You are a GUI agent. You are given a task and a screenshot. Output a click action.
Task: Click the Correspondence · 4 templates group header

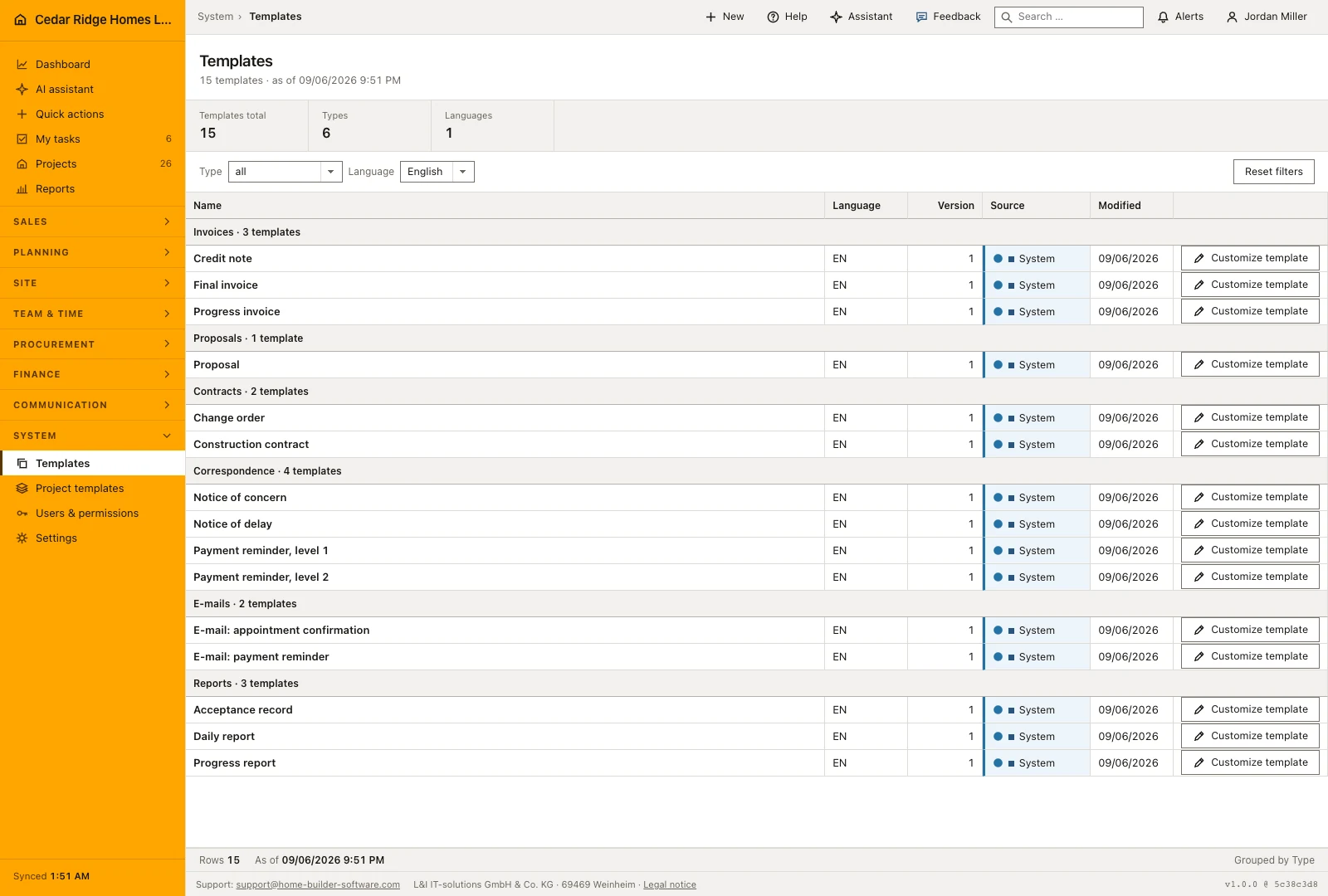pyautogui.click(x=756, y=471)
